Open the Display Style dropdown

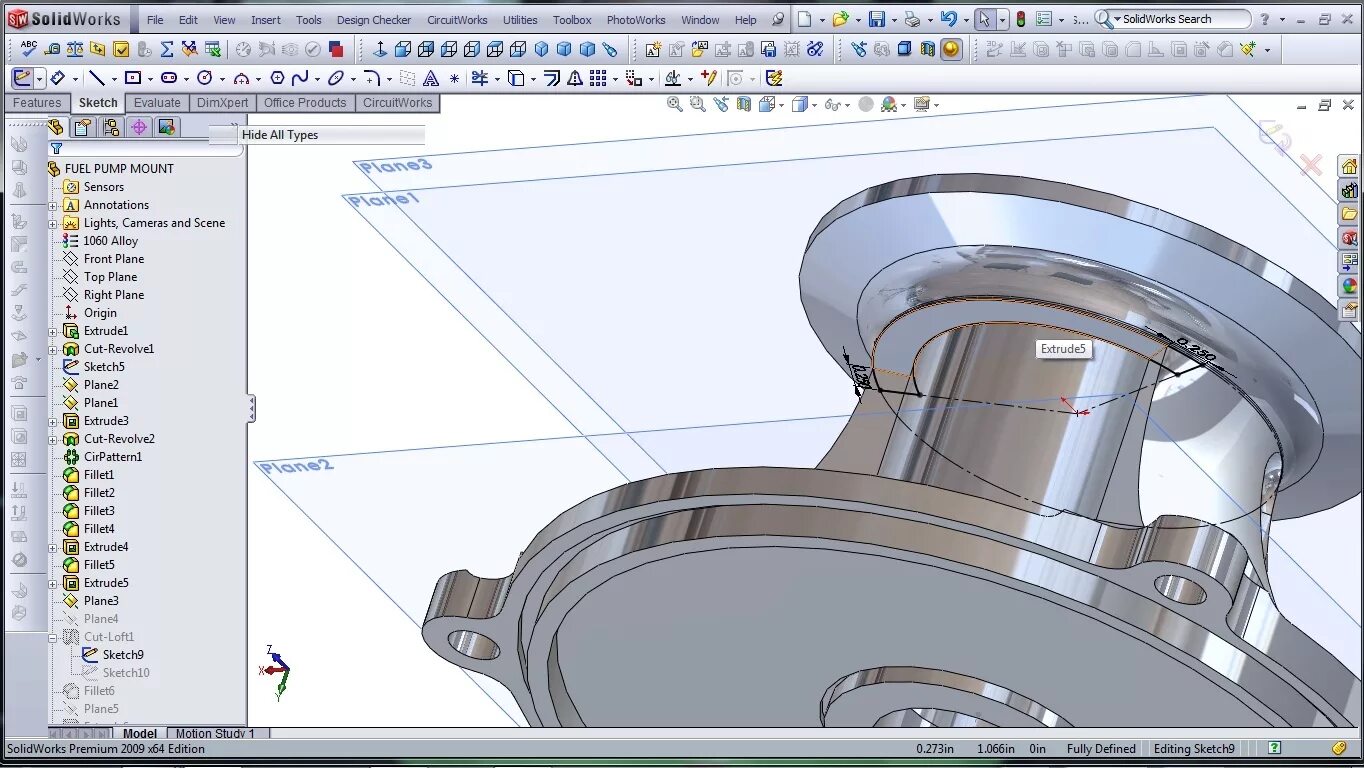(814, 104)
